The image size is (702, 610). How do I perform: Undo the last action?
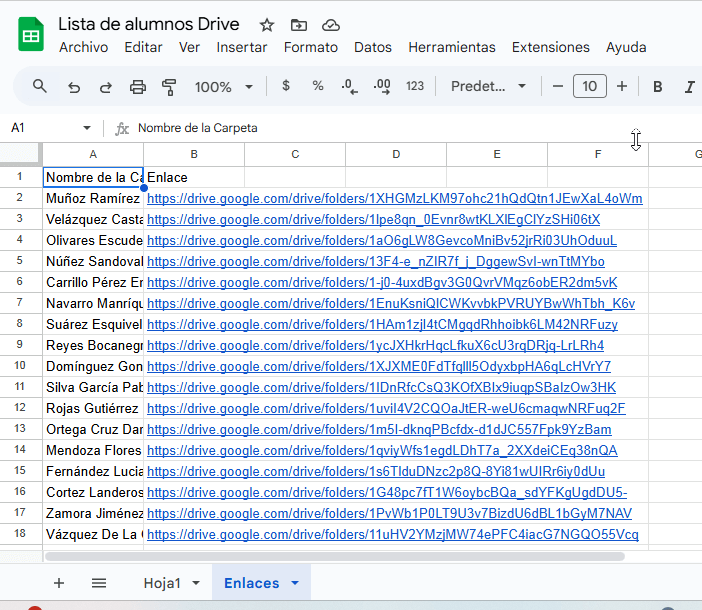pyautogui.click(x=73, y=87)
